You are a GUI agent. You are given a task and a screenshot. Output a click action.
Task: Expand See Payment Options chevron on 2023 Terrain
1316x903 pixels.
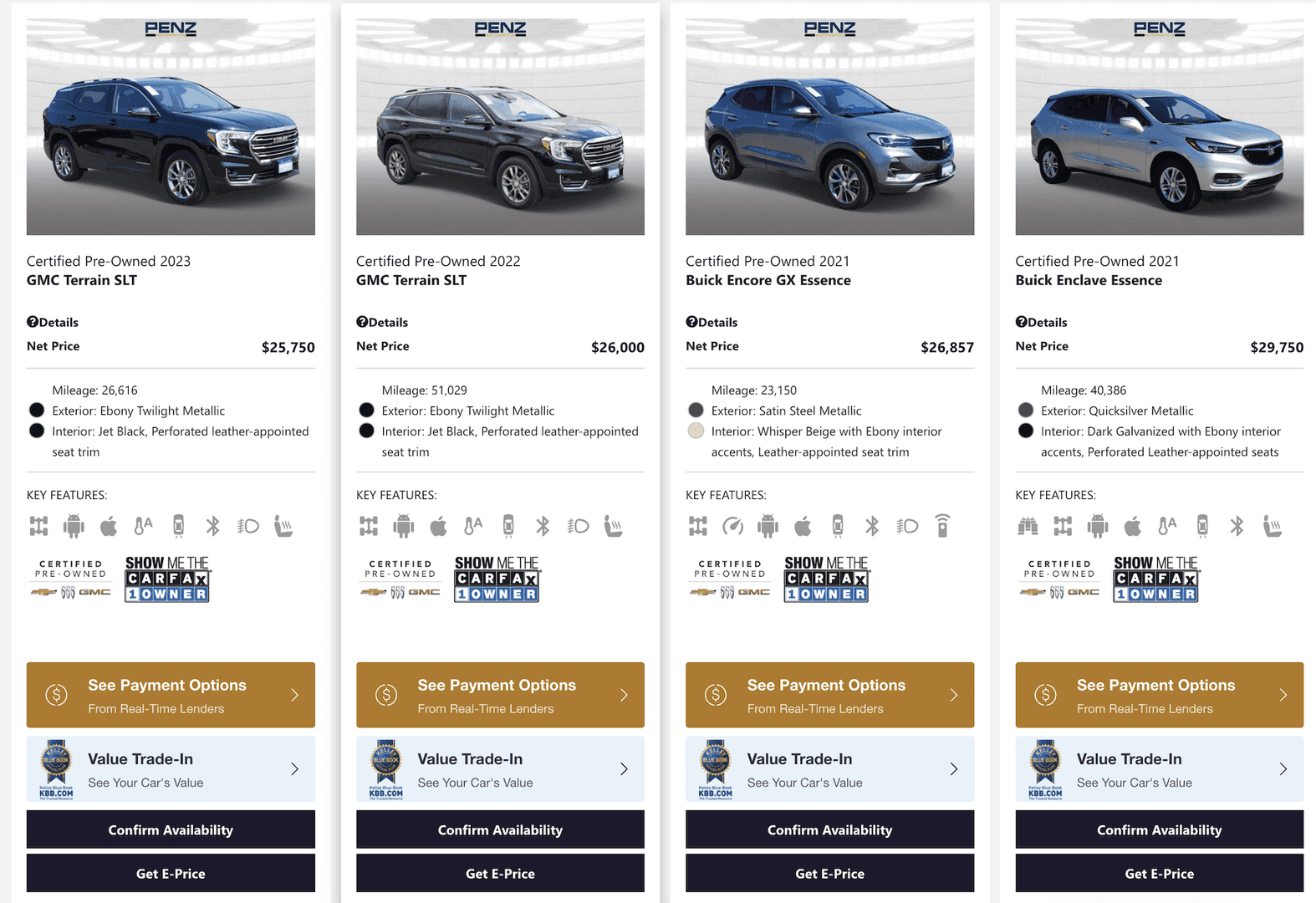coord(295,695)
